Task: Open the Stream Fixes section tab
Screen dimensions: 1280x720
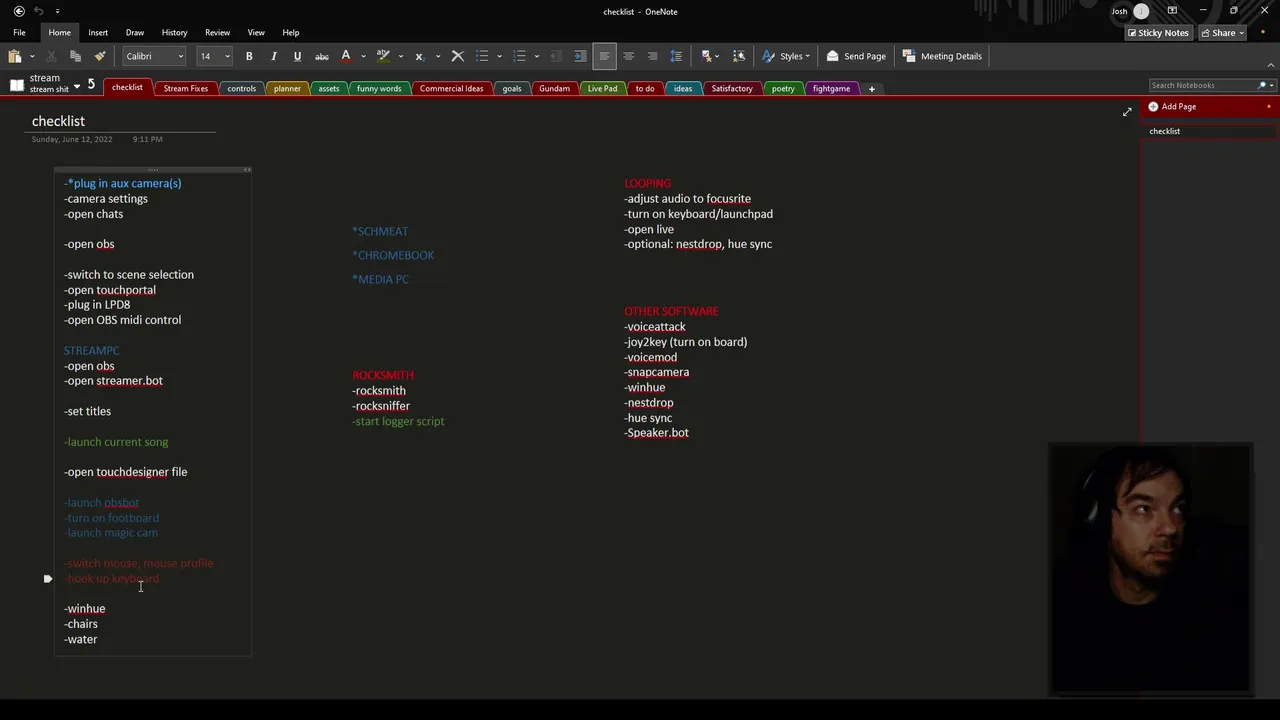Action: pos(186,89)
